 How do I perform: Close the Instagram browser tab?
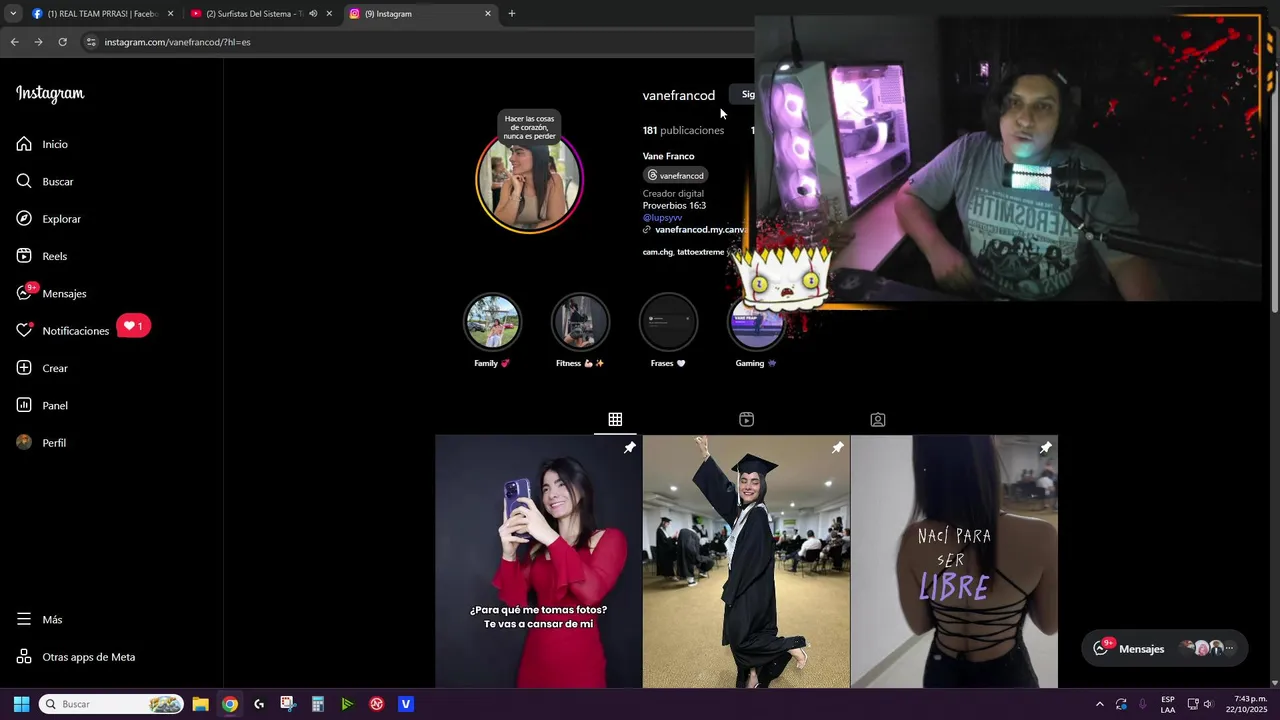488,14
